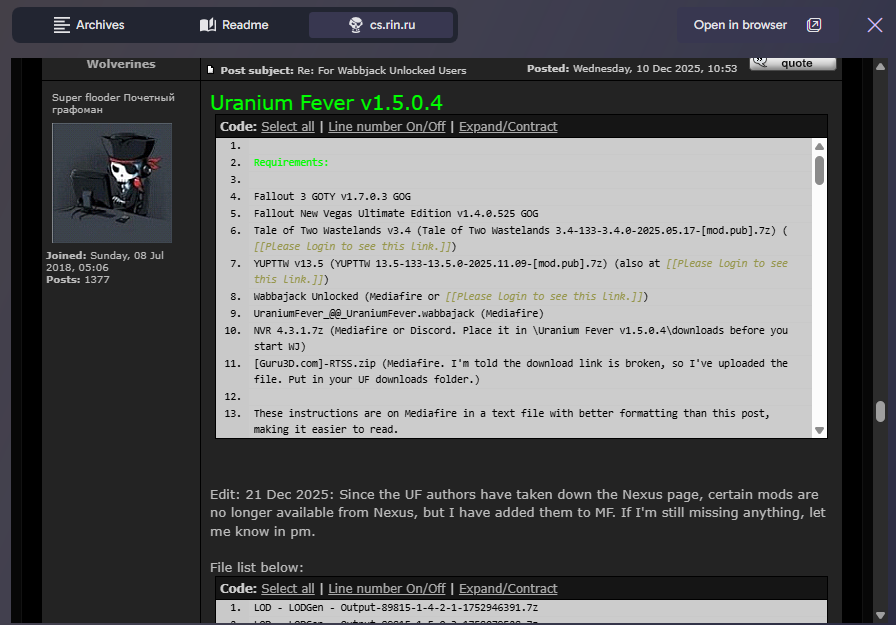896x625 pixels.
Task: Click line Fallout 3 GOTY v1.7.0.3 GOG
Action: [x=332, y=197]
